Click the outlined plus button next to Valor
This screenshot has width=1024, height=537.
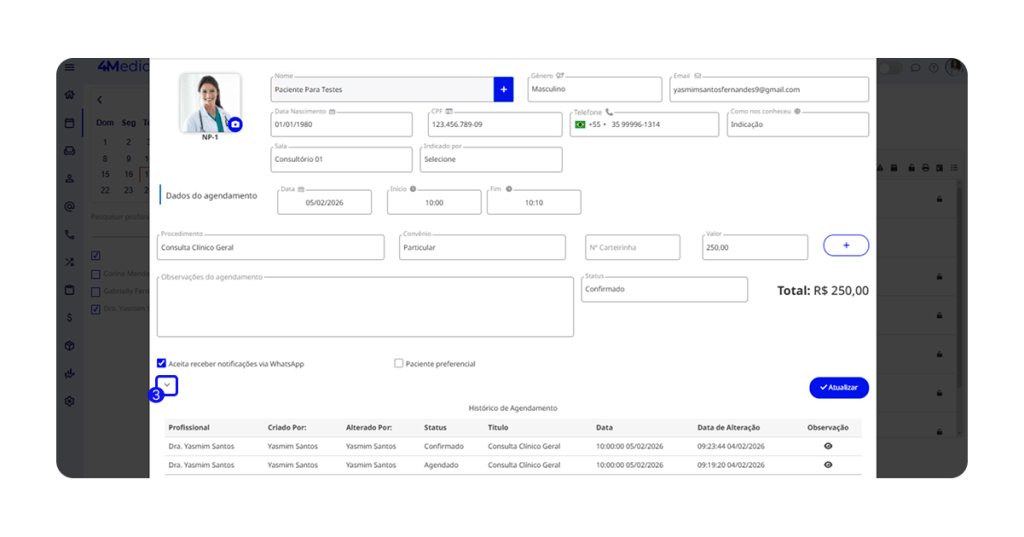point(845,245)
